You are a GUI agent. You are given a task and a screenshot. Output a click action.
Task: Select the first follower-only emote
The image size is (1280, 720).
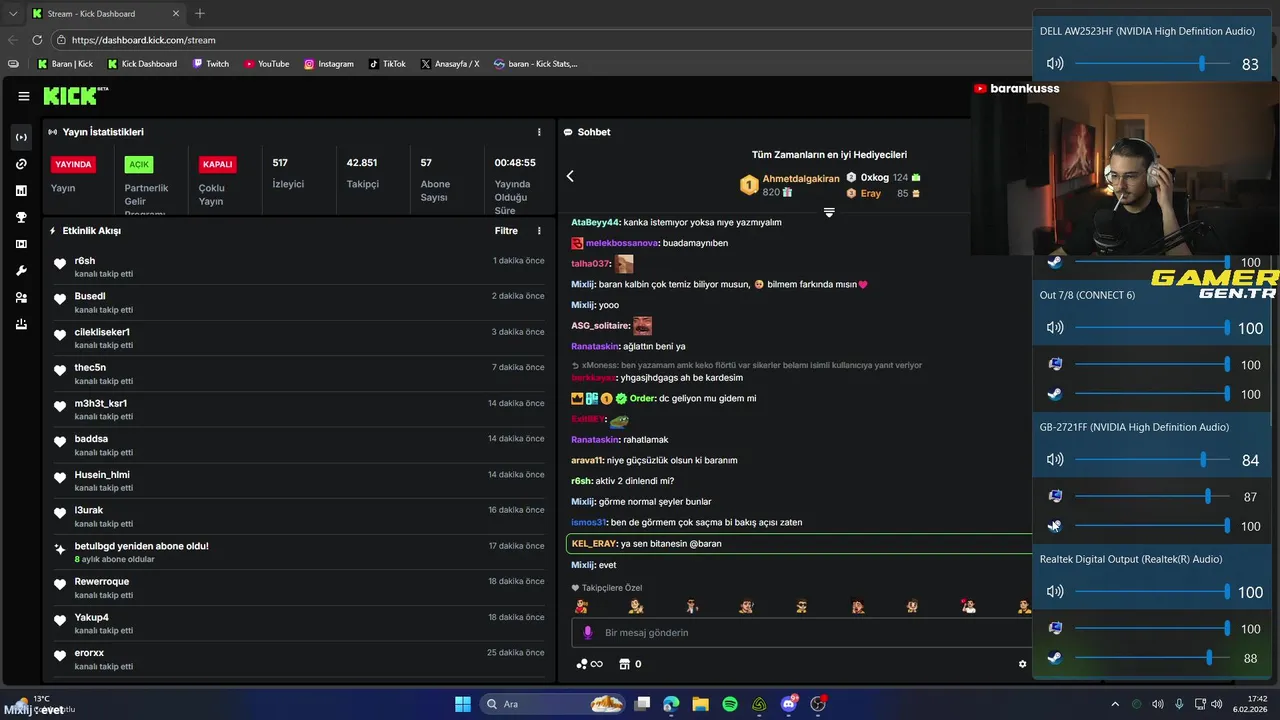click(x=581, y=606)
